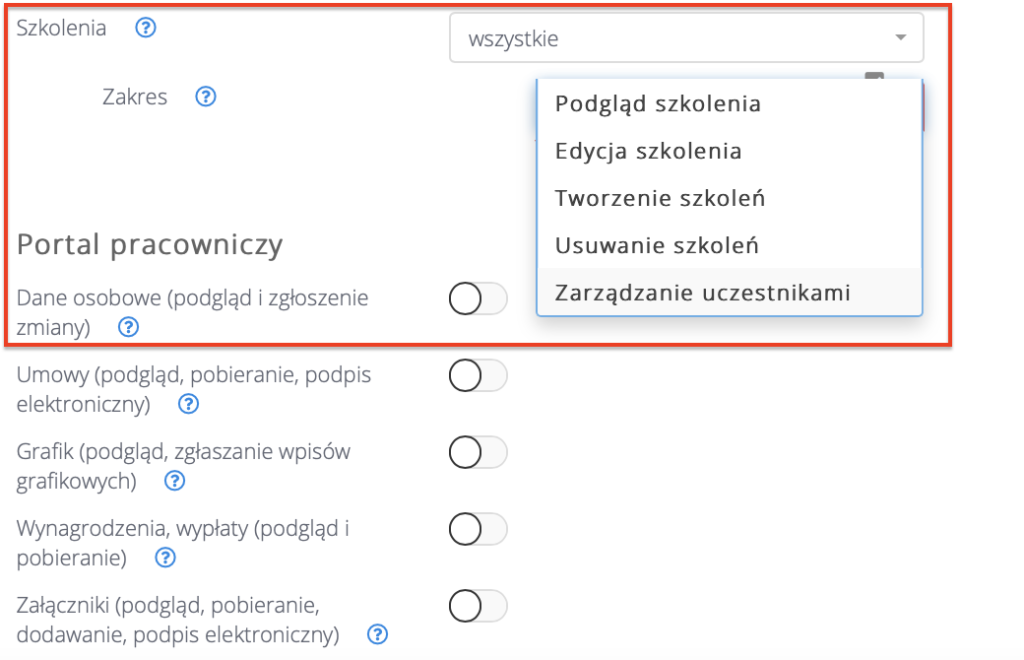Pick 'Usuwanie szkoleń' in dropdown
This screenshot has height=660, width=1024.
[656, 245]
